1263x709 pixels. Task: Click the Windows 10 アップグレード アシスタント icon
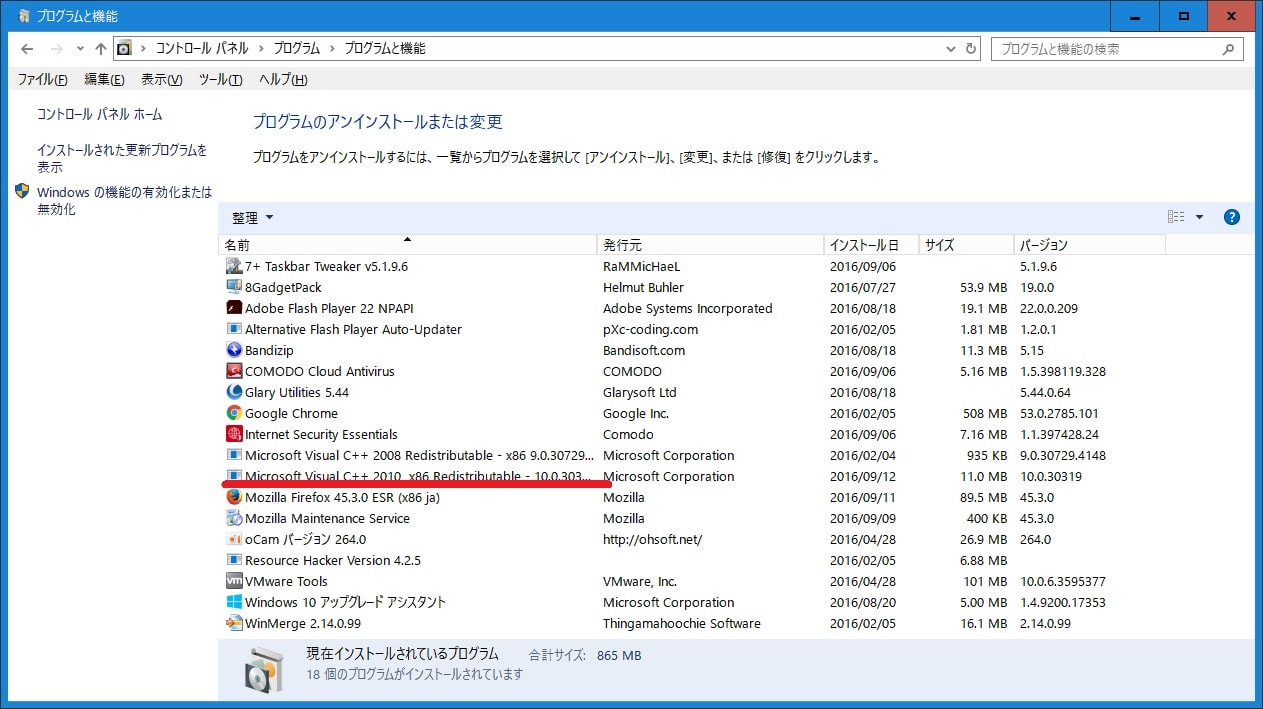pos(234,603)
